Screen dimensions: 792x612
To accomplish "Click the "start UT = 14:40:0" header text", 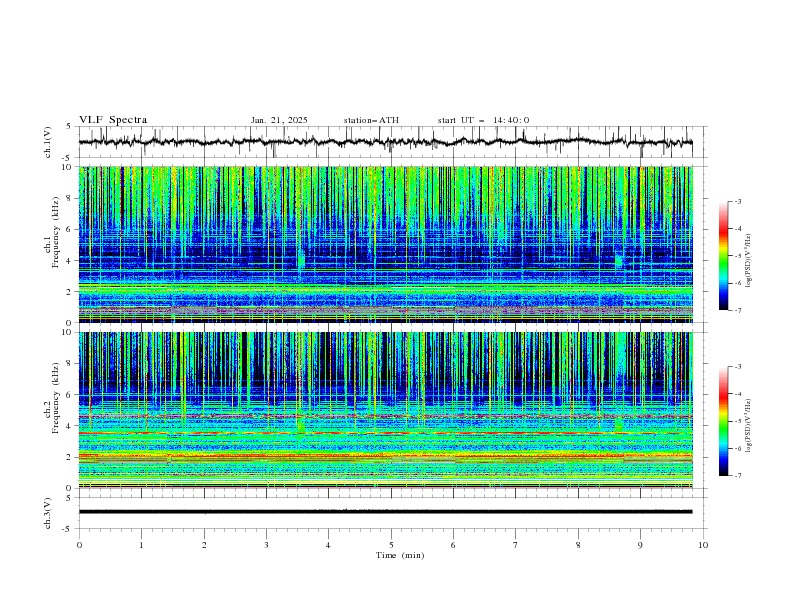I will pos(483,120).
